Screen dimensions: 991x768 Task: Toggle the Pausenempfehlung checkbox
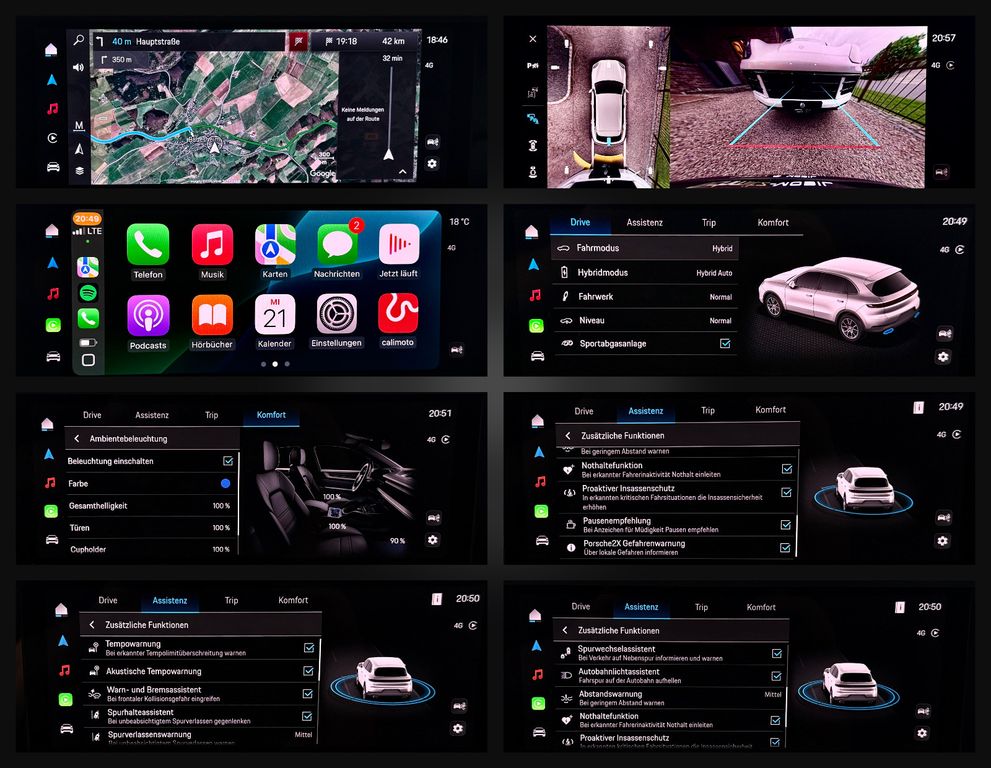786,525
